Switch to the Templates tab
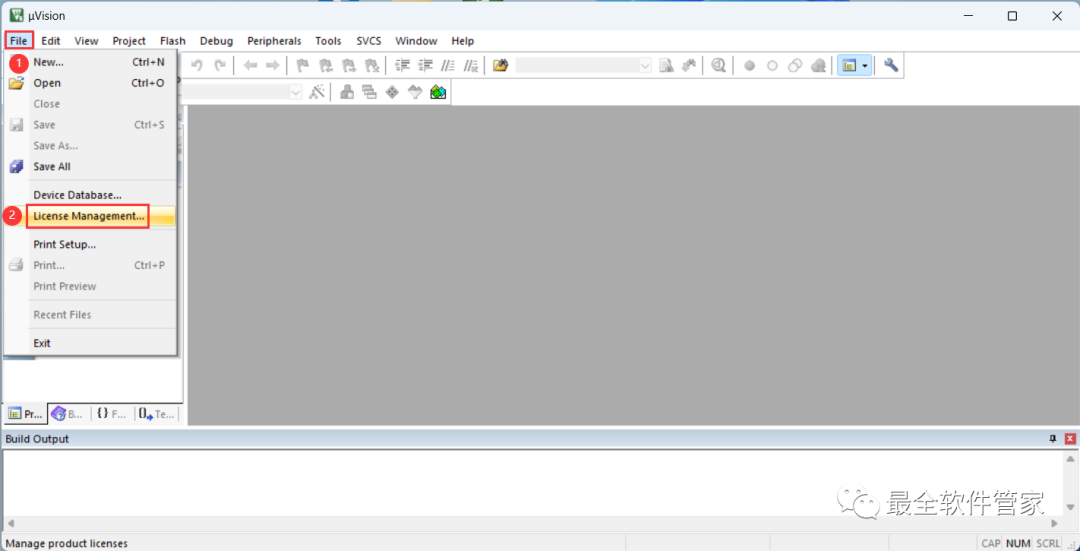1080x551 pixels. point(157,413)
